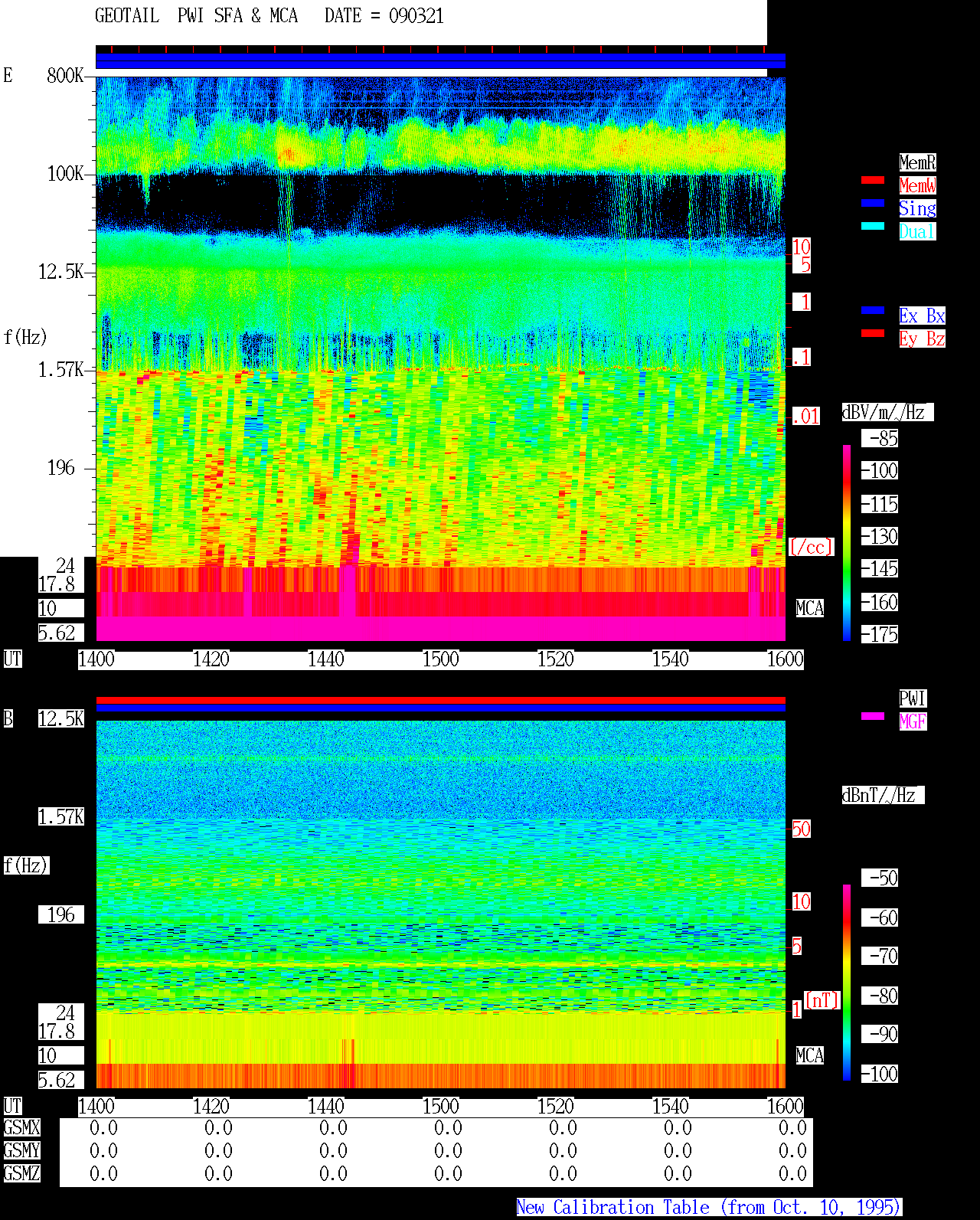Select the red swatch next to Ey Bz
This screenshot has height=1220, width=980.
point(873,333)
